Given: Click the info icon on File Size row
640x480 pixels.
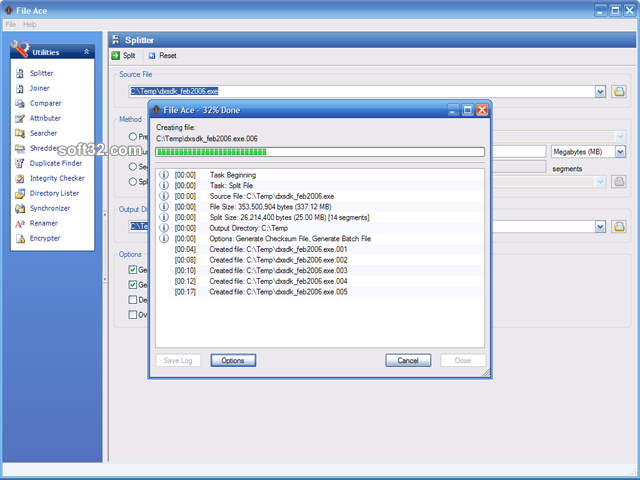Looking at the screenshot, I should pos(164,207).
